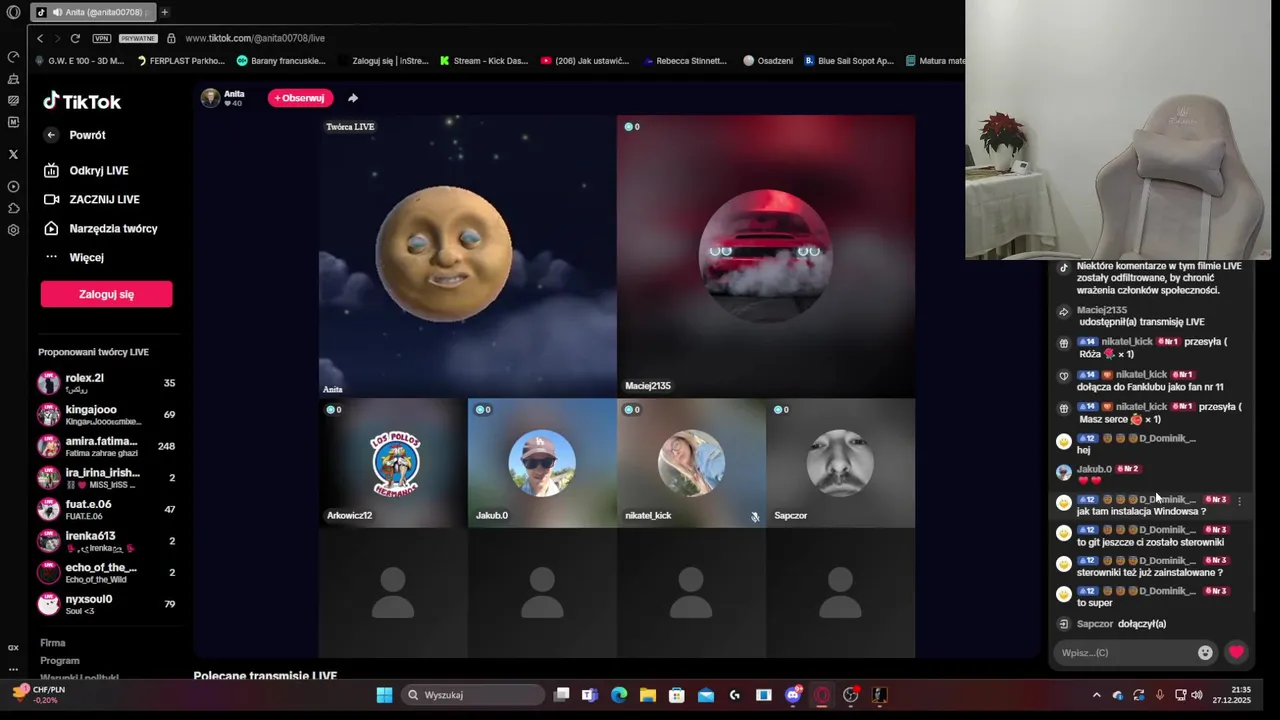Click the Zaloguj się button
The width and height of the screenshot is (1280, 720).
tap(106, 294)
